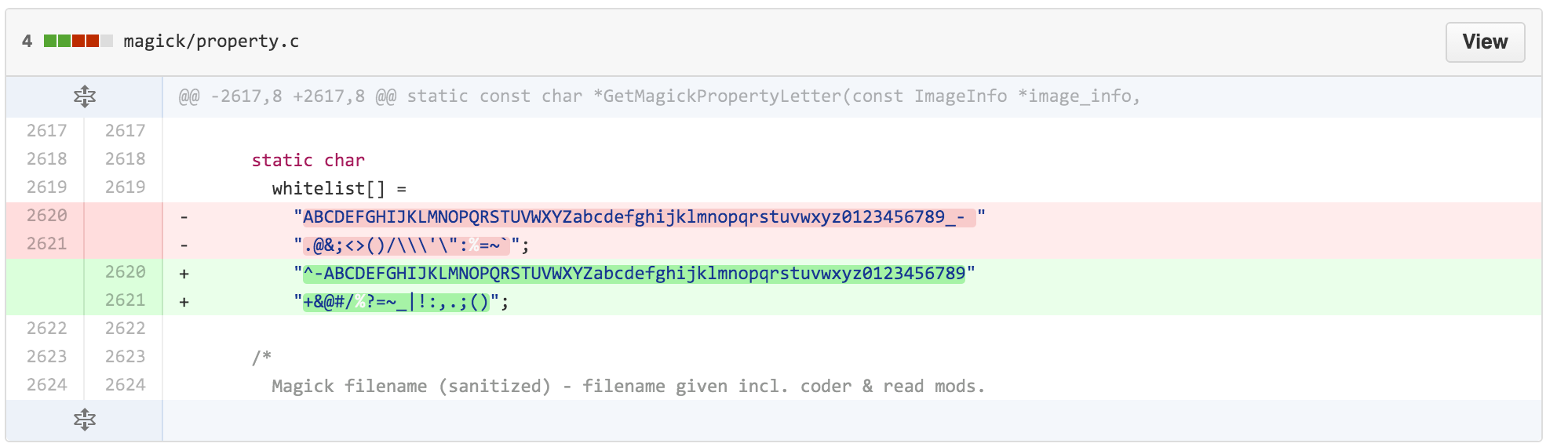Select old line number 2620 of the deletion
The image size is (1568, 447).
[x=46, y=216]
